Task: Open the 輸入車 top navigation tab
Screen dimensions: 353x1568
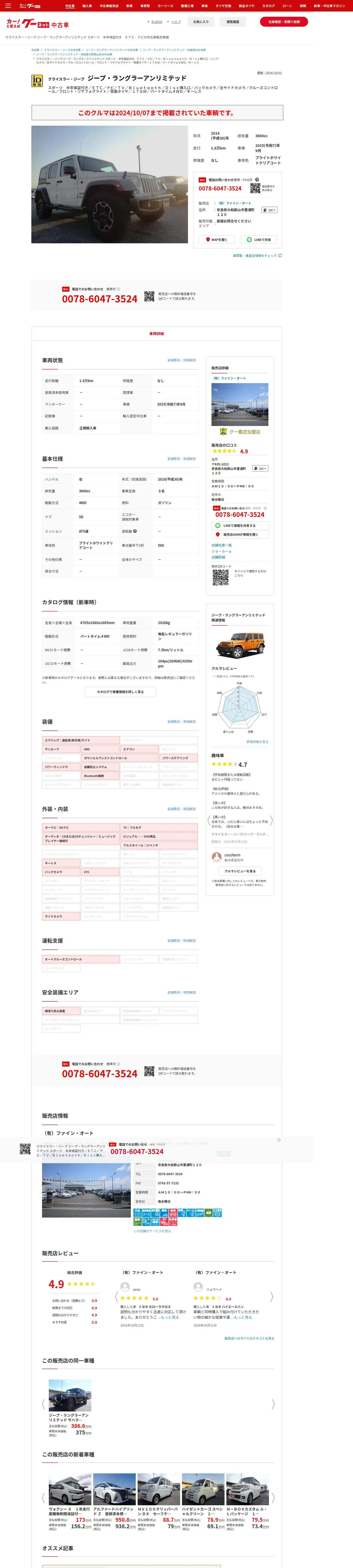Action: pos(87,5)
